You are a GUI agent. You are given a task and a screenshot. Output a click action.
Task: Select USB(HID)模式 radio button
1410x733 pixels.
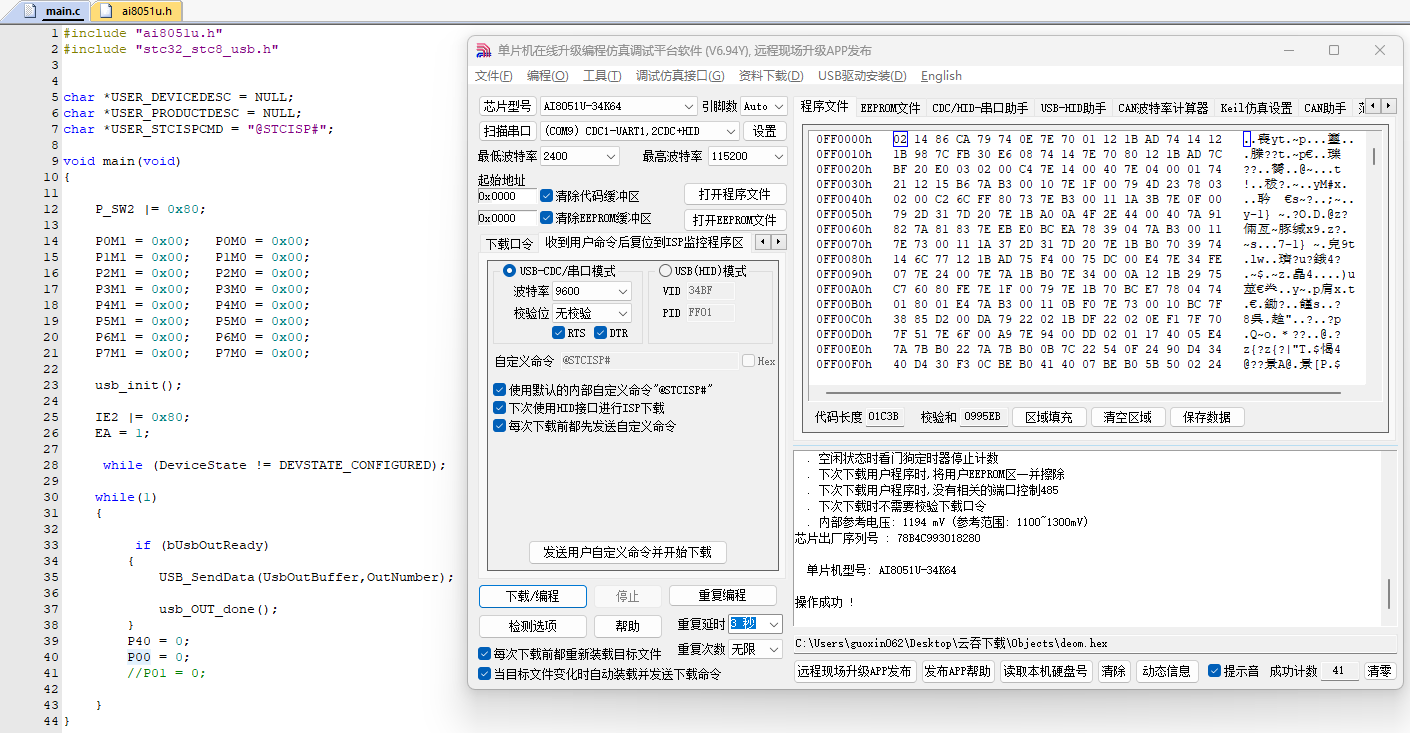665,271
